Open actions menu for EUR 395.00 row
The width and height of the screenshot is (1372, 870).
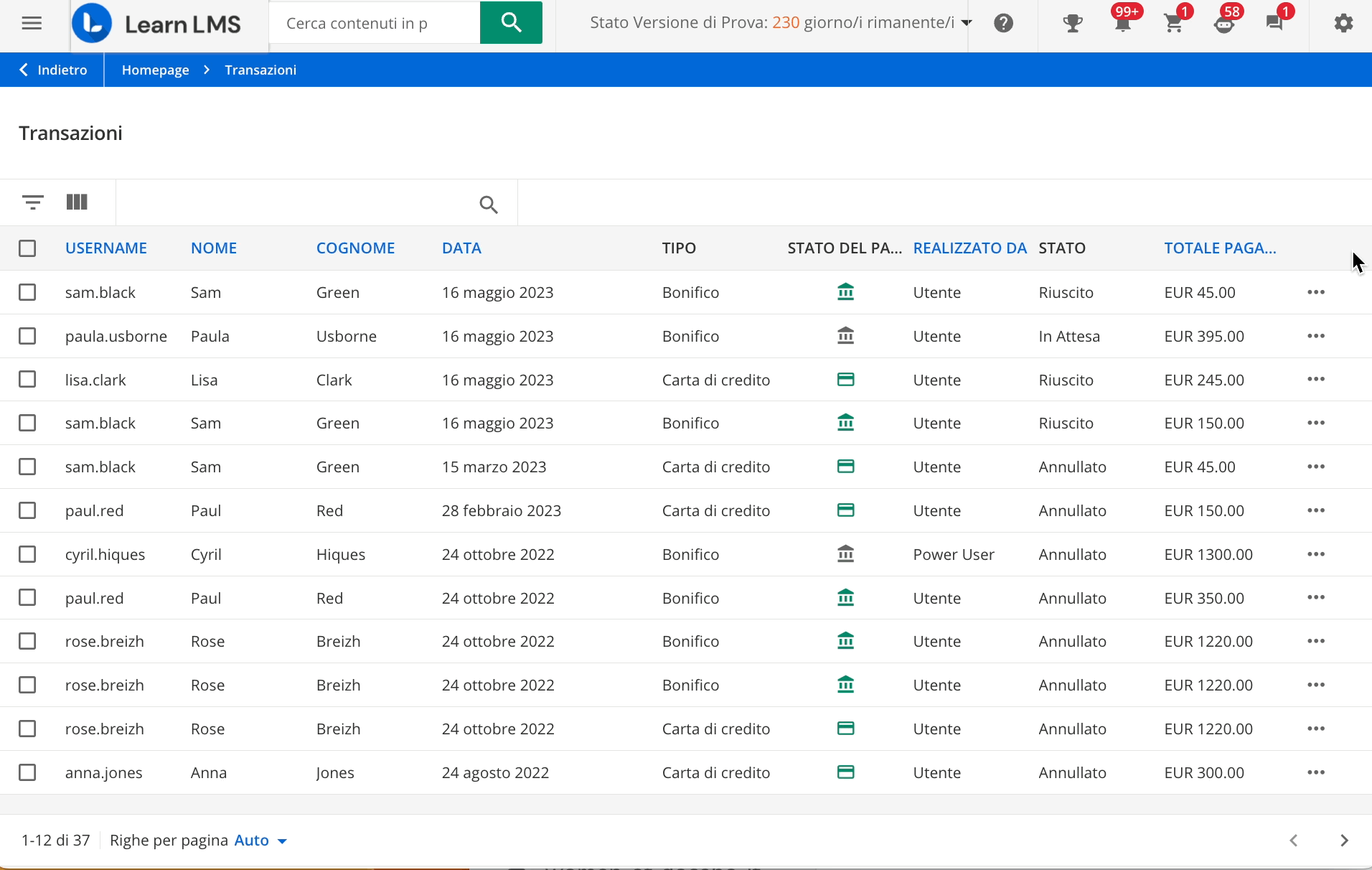tap(1316, 336)
